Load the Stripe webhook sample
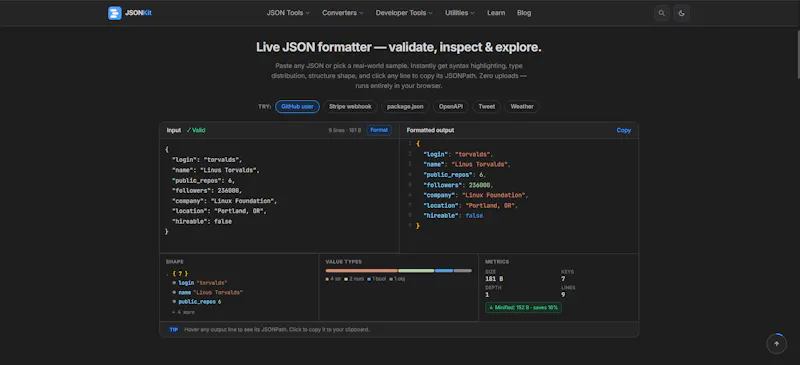800x365 pixels. (x=351, y=107)
